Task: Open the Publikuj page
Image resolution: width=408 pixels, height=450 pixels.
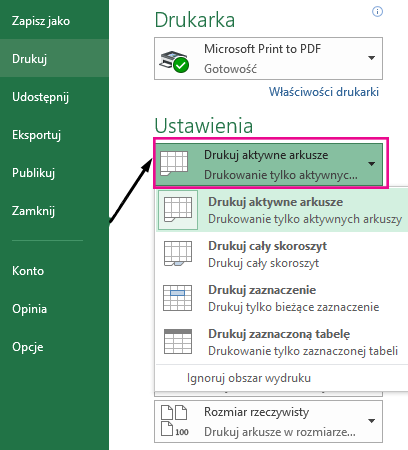Action: click(x=33, y=173)
